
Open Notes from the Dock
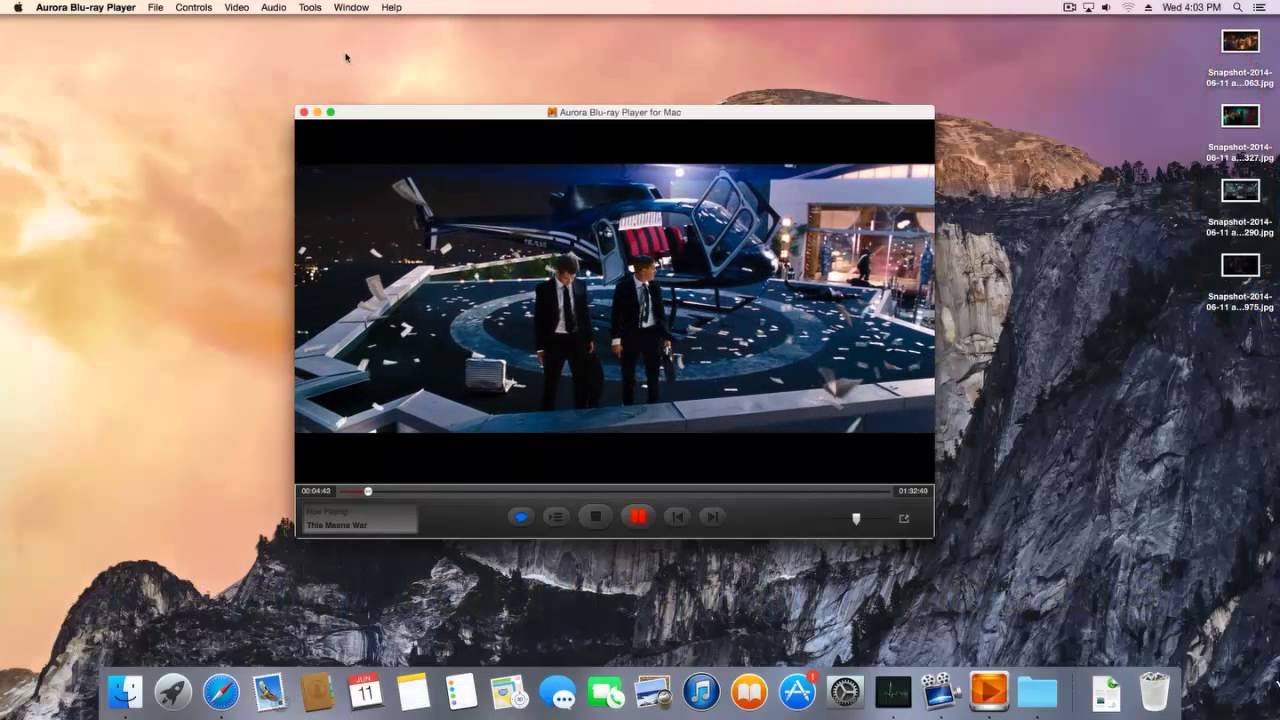pos(413,692)
